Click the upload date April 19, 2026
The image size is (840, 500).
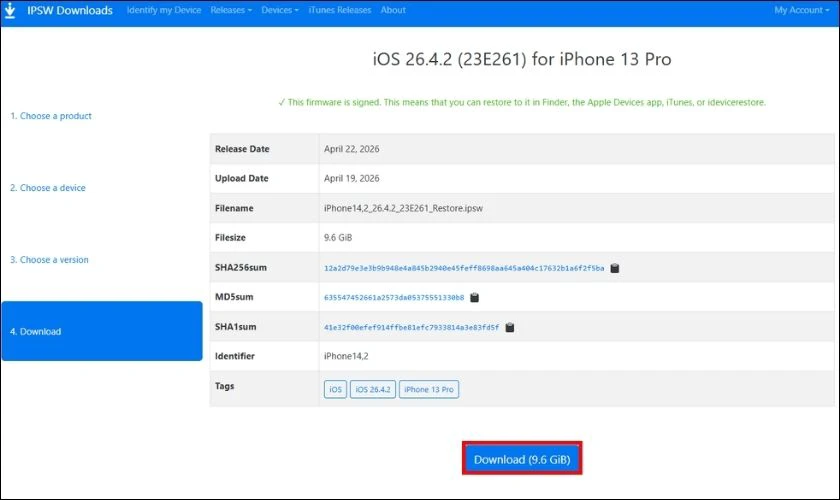[x=351, y=178]
